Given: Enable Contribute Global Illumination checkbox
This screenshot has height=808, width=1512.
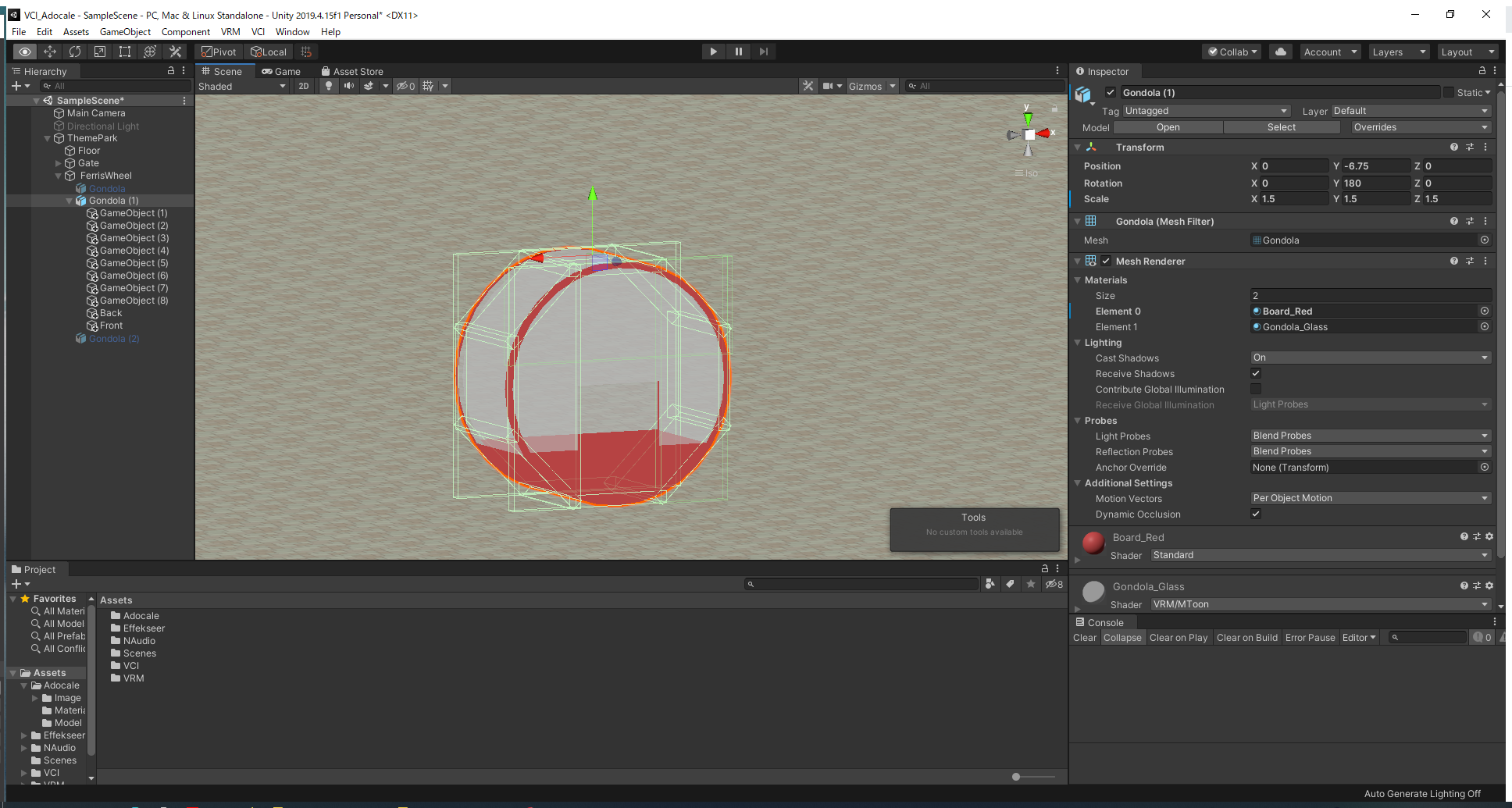Looking at the screenshot, I should tap(1256, 389).
